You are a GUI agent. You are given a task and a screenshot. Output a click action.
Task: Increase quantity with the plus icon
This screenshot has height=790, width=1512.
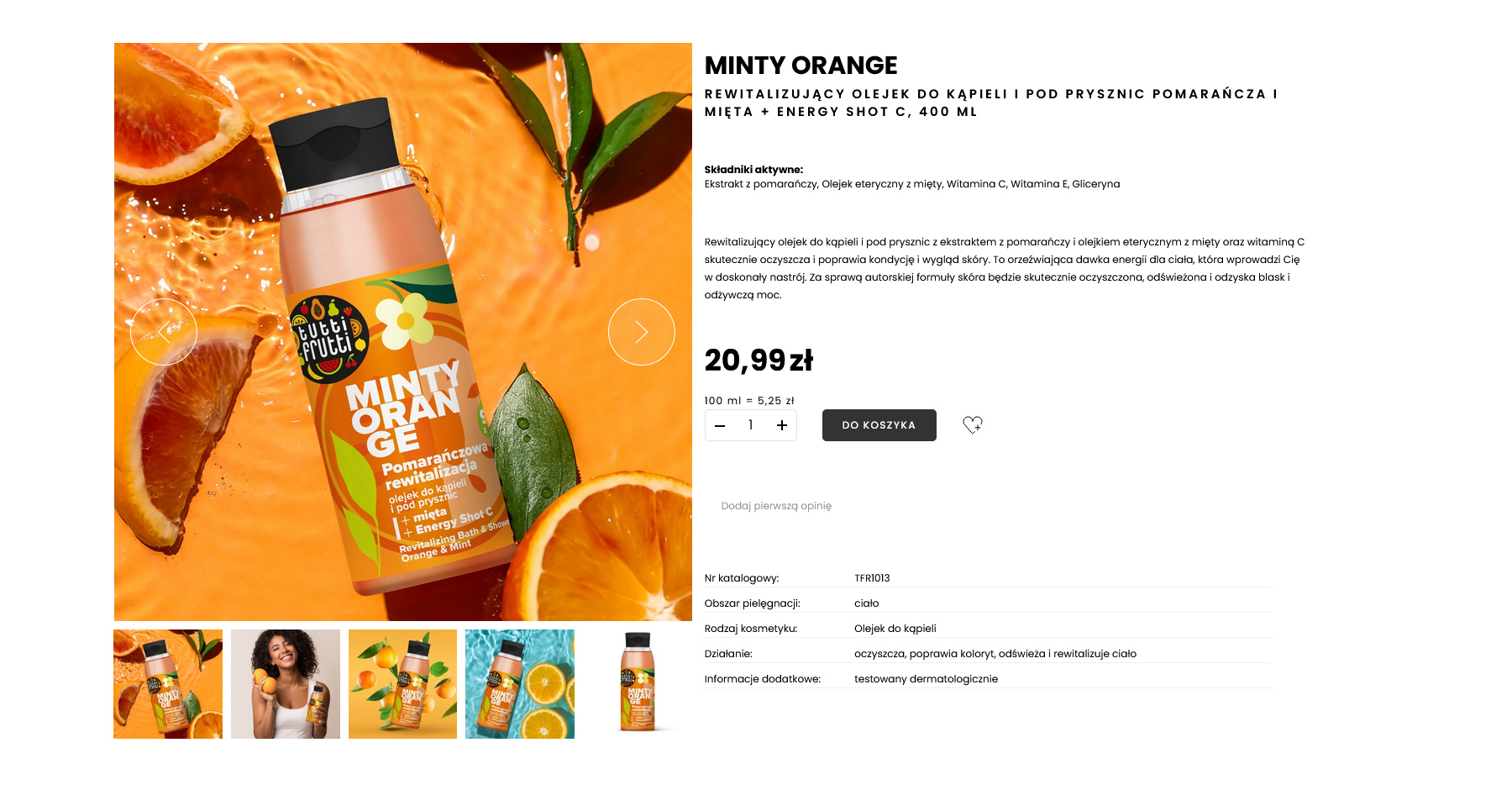point(782,425)
